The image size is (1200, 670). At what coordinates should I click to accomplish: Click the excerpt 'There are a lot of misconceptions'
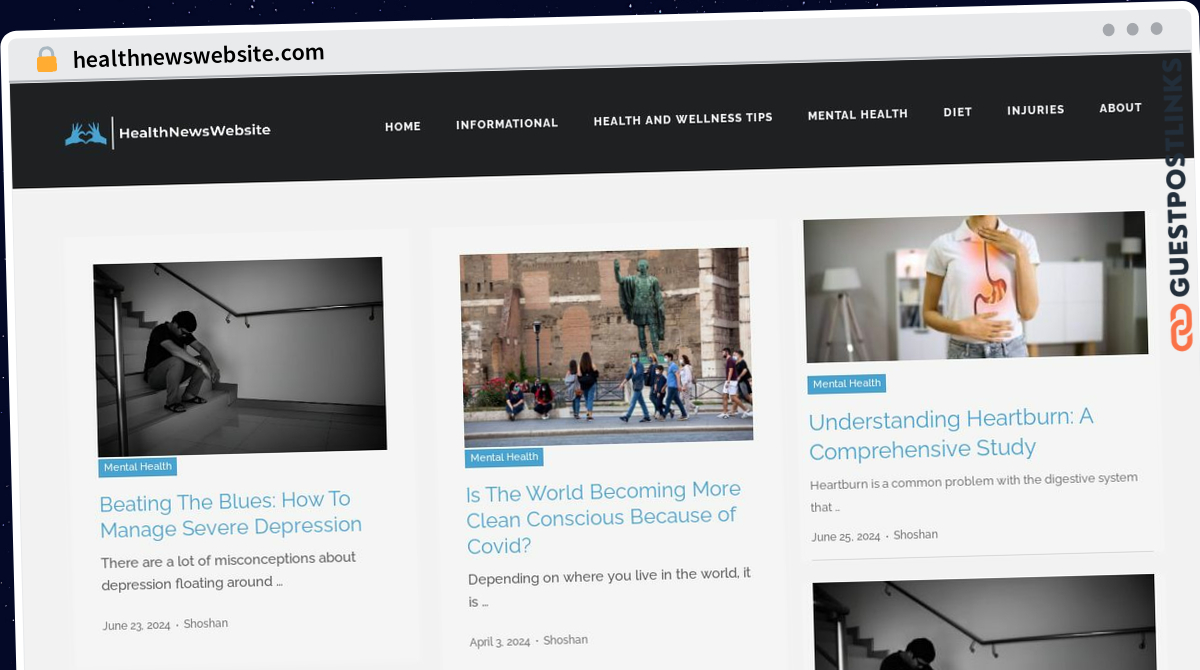229,571
